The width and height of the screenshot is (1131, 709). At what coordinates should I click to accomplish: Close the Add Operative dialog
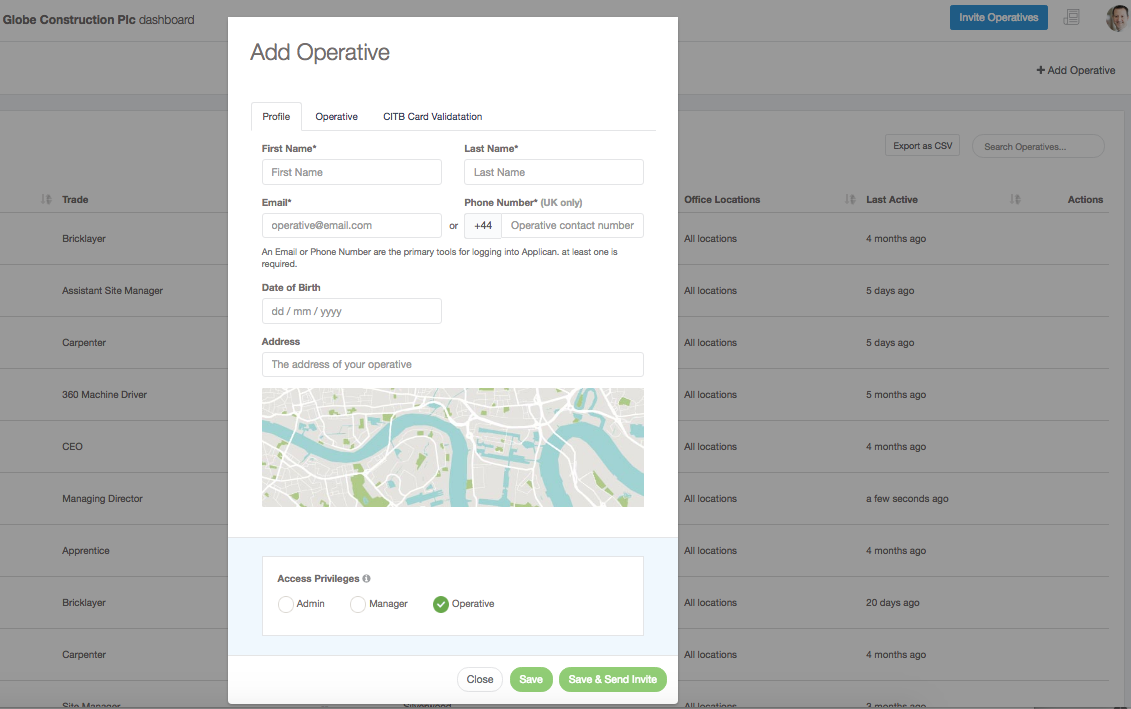480,679
